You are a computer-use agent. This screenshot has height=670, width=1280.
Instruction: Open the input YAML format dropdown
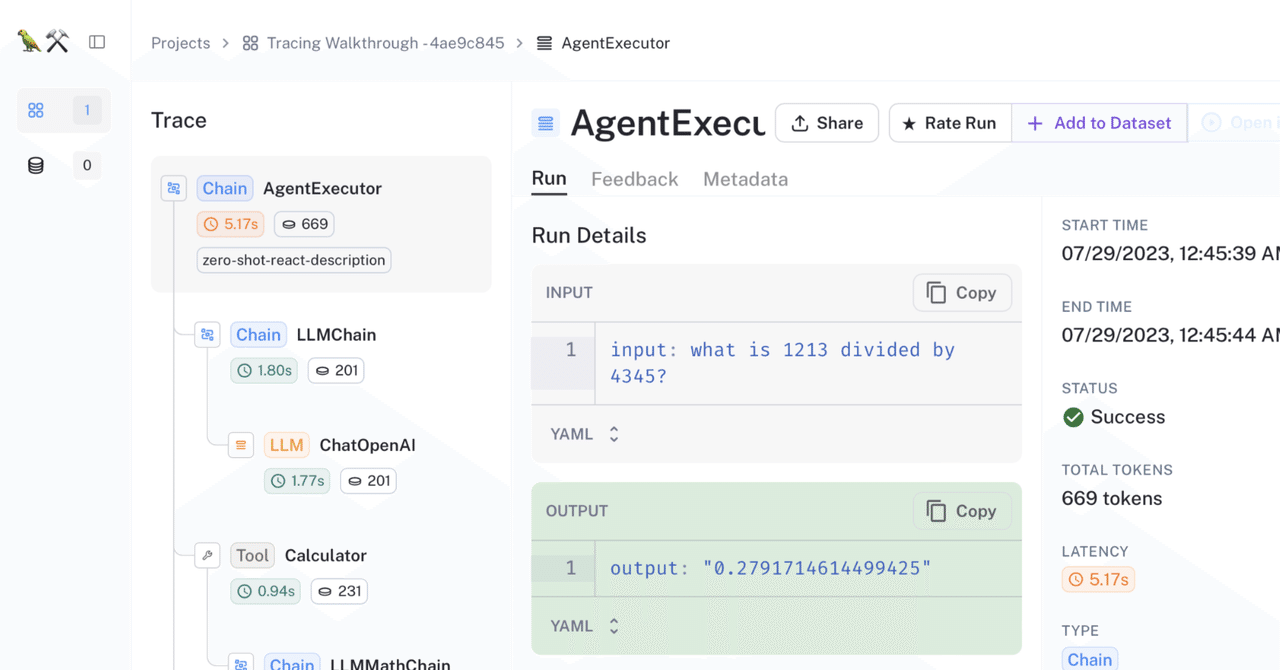point(585,434)
